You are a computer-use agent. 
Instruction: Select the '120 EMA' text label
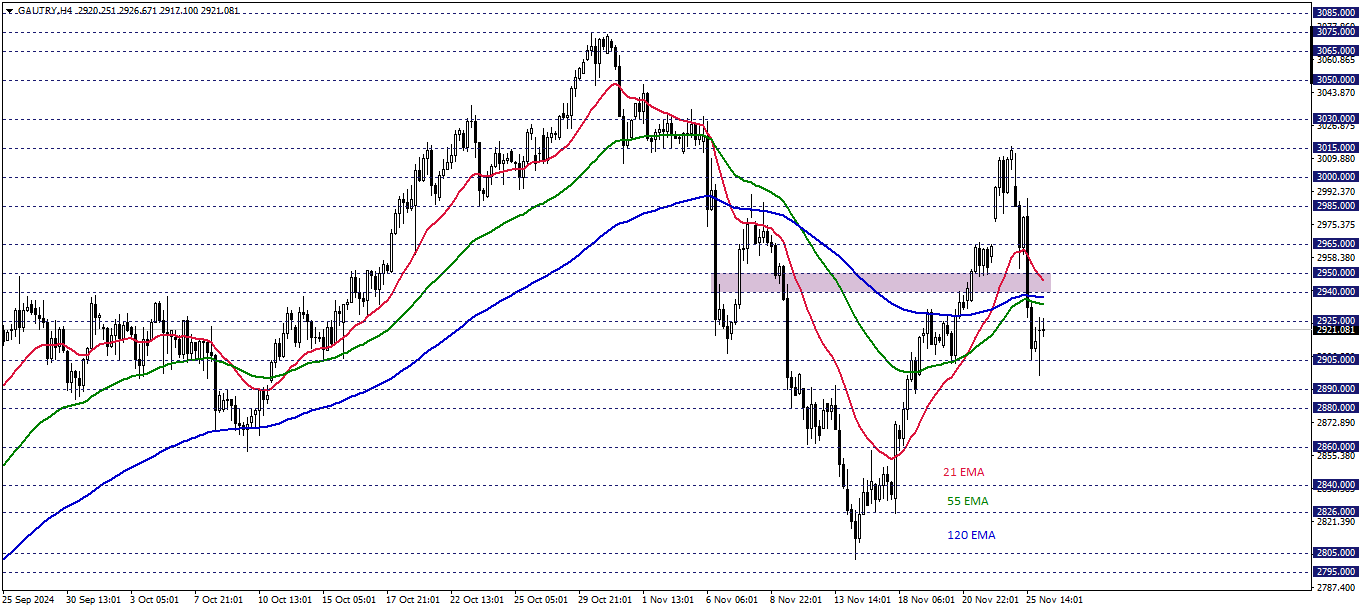click(971, 535)
